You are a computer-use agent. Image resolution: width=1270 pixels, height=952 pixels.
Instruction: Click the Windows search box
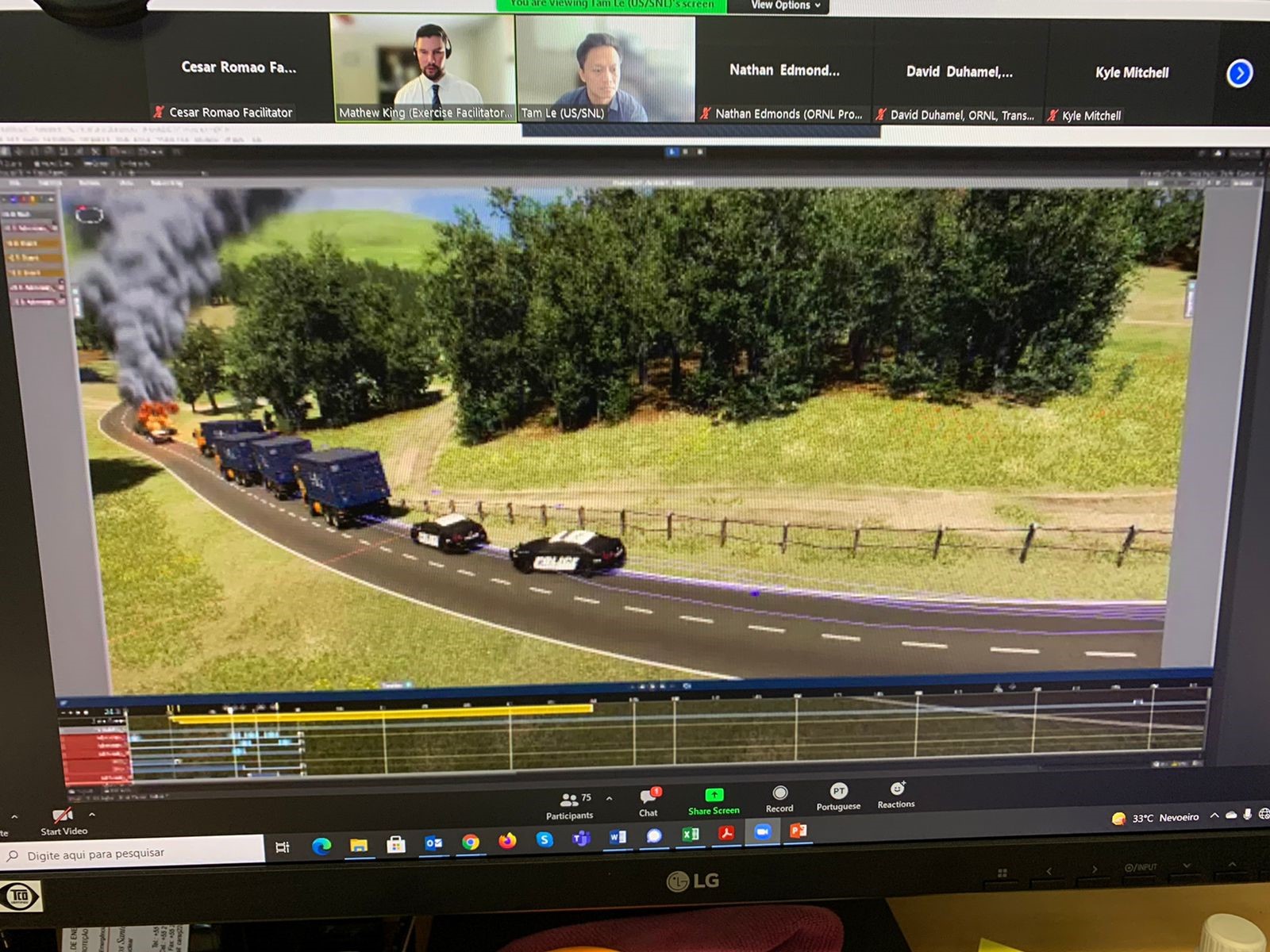coord(135,854)
